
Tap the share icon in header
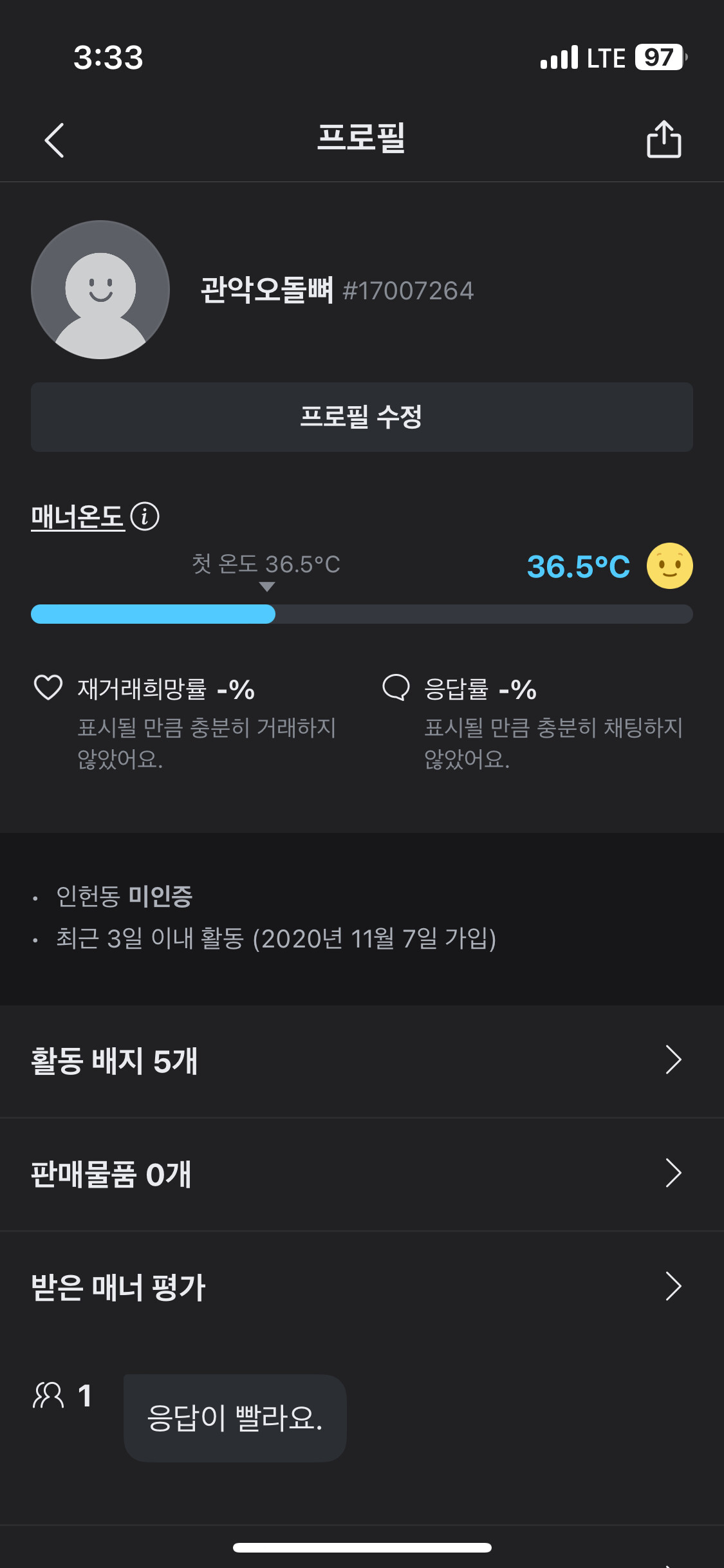[x=664, y=139]
